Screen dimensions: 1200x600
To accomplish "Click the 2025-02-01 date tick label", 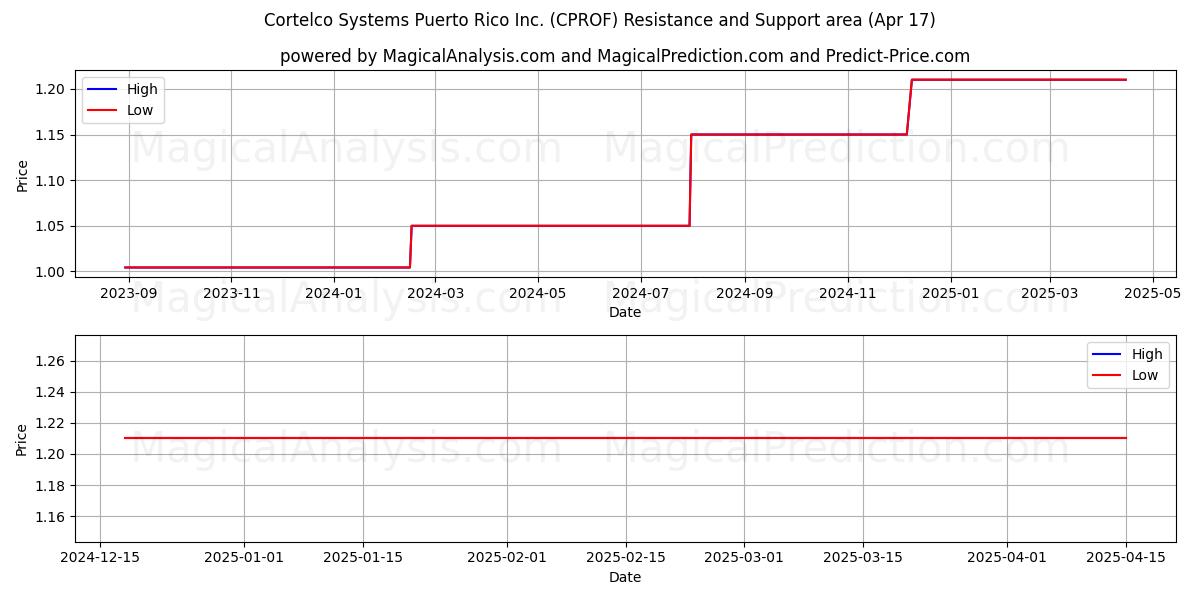I will pos(507,558).
